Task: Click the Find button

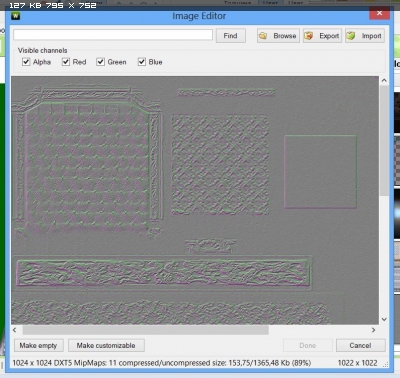Action: tap(231, 36)
